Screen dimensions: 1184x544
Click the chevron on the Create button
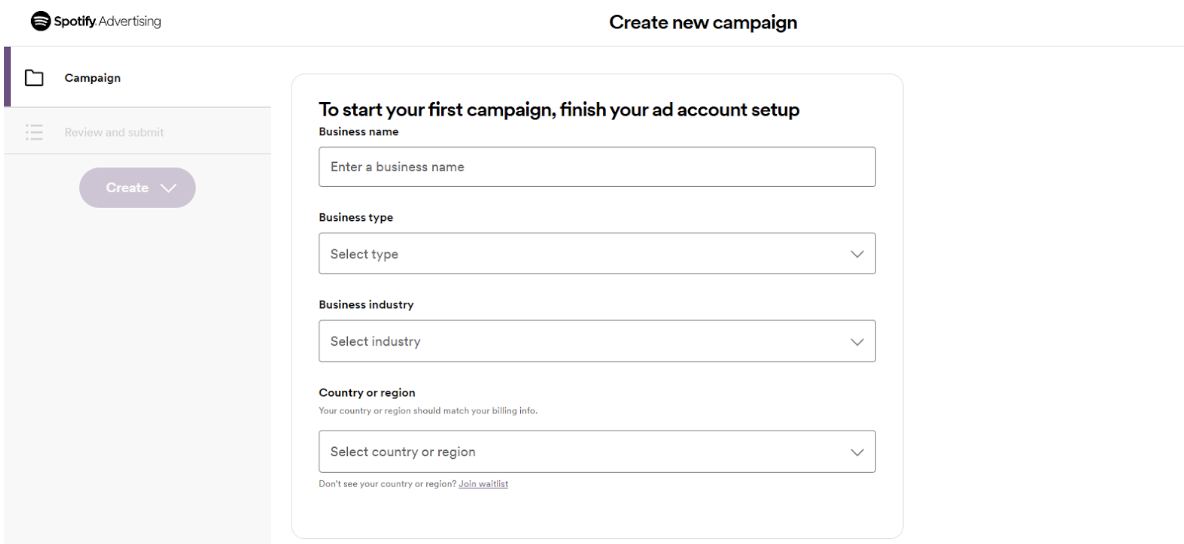click(167, 188)
